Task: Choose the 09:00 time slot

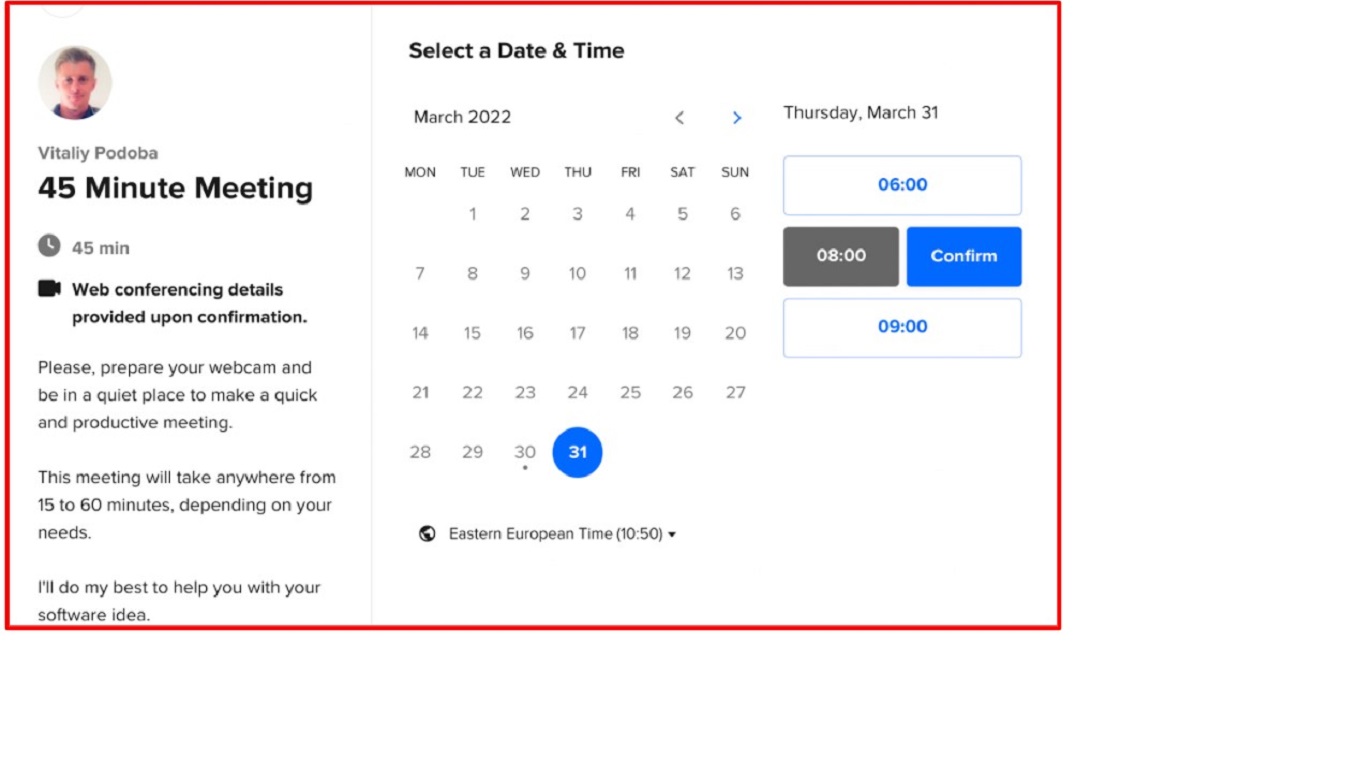Action: click(902, 327)
